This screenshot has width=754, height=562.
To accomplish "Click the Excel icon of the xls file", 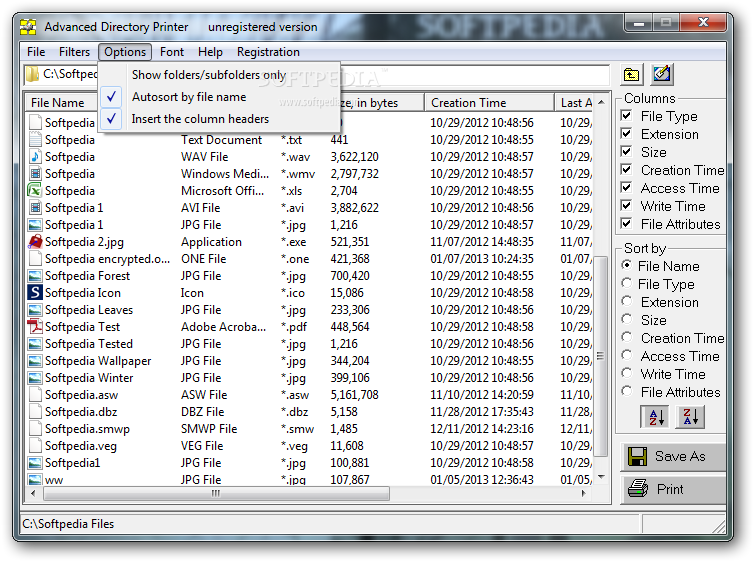I will [x=35, y=190].
